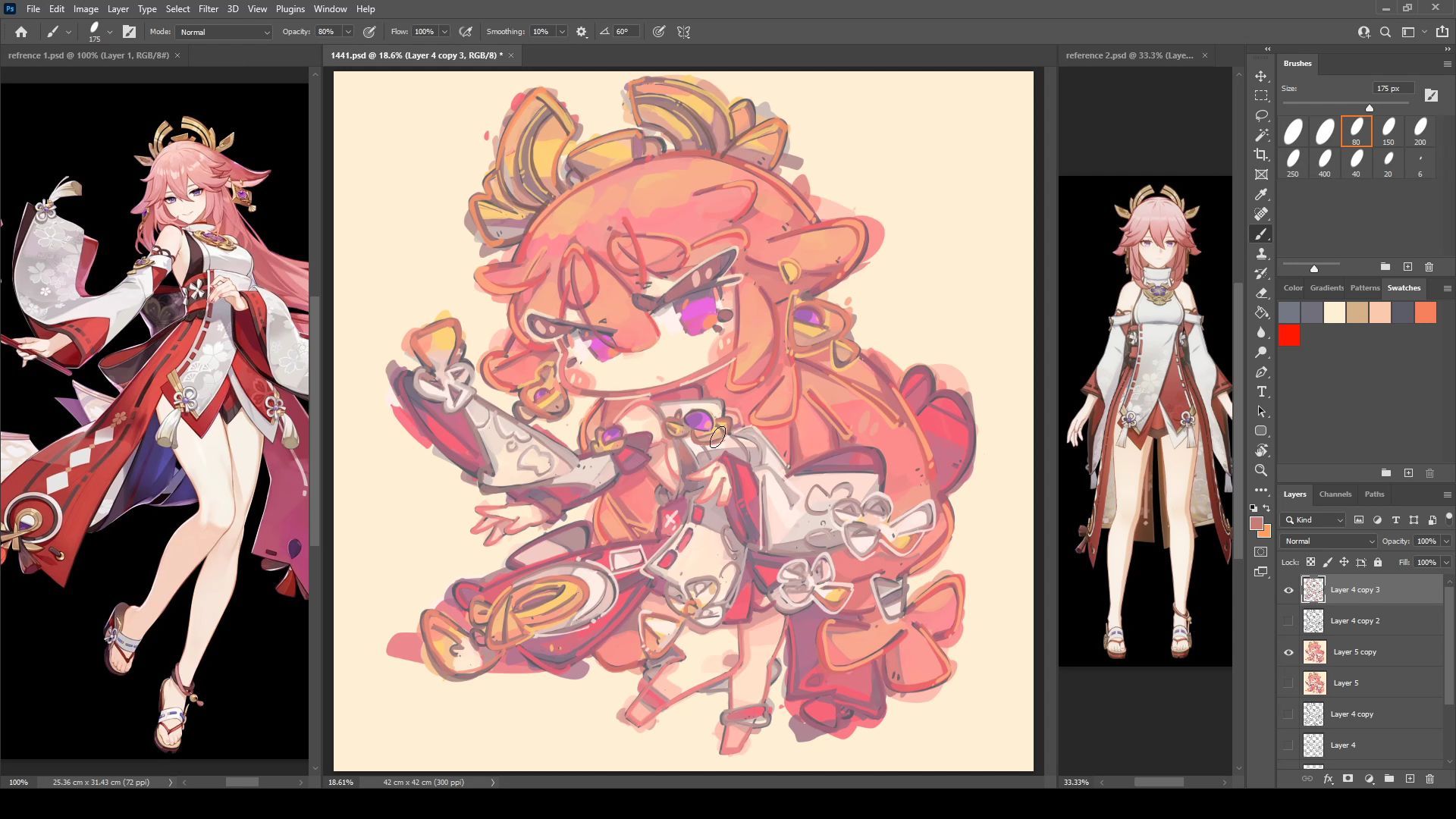The width and height of the screenshot is (1456, 819).
Task: Select the Move tool
Action: (1261, 77)
